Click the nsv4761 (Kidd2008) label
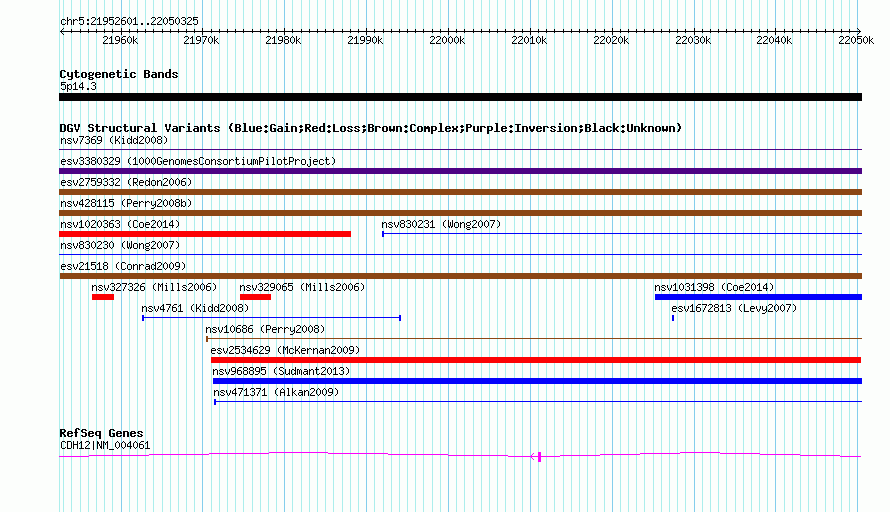This screenshot has height=512, width=890. [x=195, y=308]
